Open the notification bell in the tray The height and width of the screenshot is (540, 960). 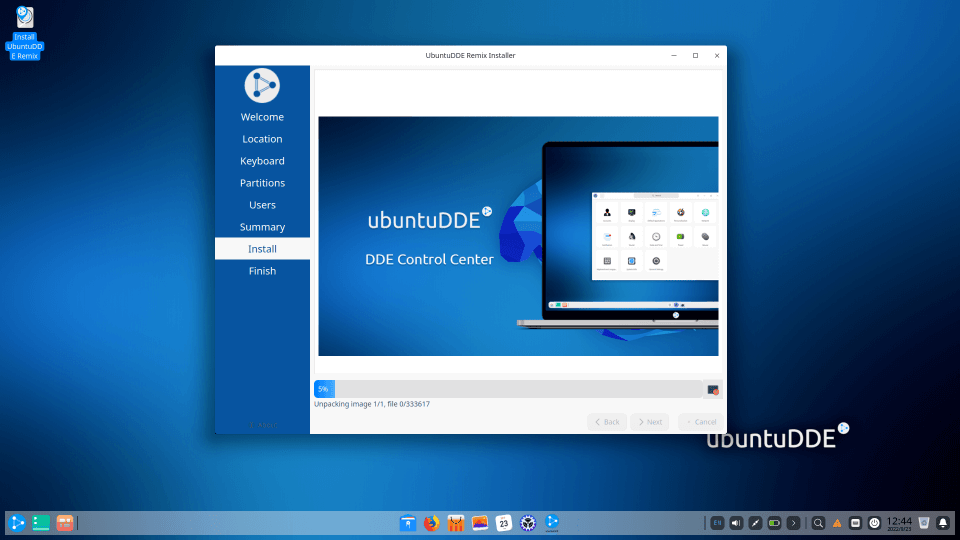coord(942,522)
